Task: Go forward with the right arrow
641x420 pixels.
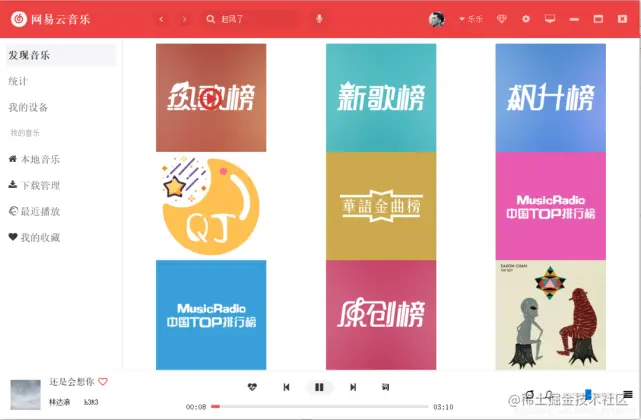Action: pyautogui.click(x=184, y=19)
